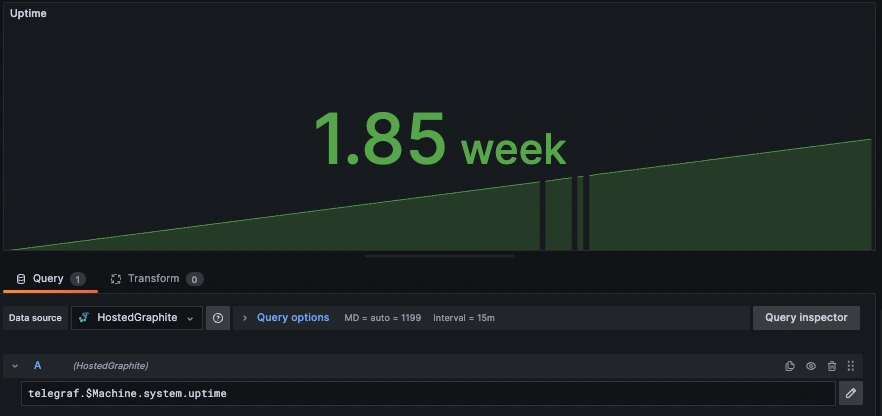Image resolution: width=882 pixels, height=416 pixels.
Task: Toggle visibility of query A
Action: tap(811, 366)
